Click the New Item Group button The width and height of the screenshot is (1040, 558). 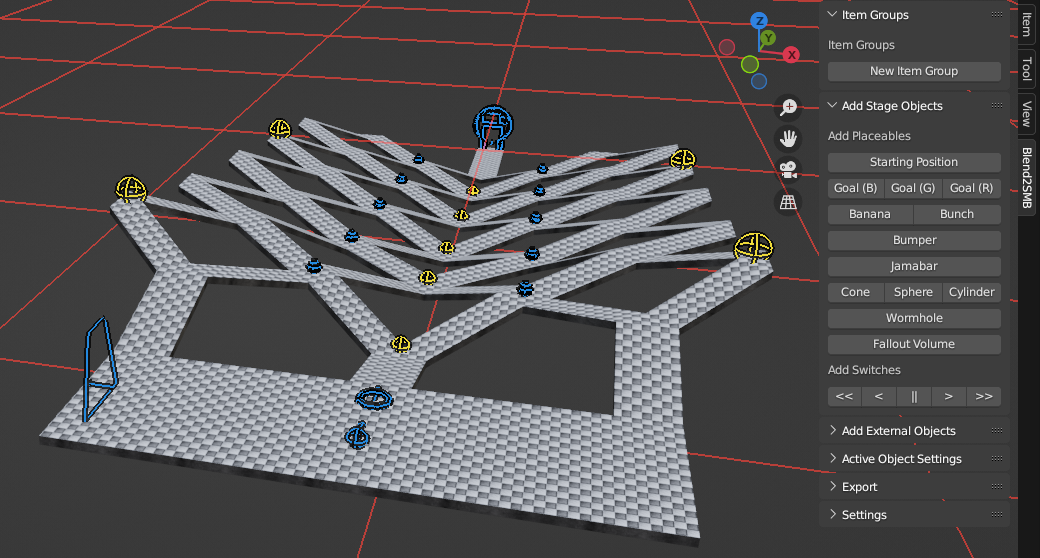click(914, 71)
